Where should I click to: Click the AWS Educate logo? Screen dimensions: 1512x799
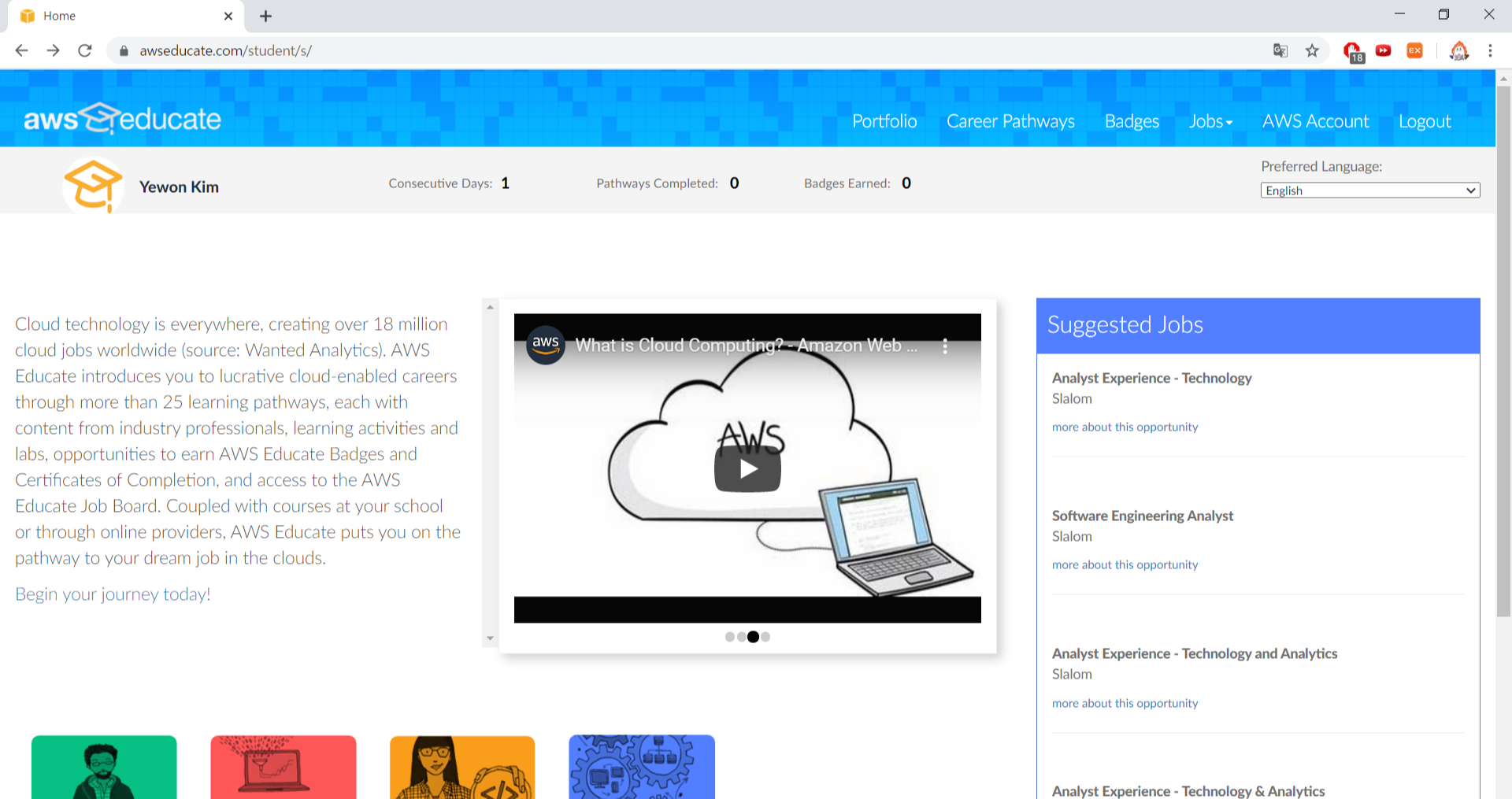click(x=122, y=118)
